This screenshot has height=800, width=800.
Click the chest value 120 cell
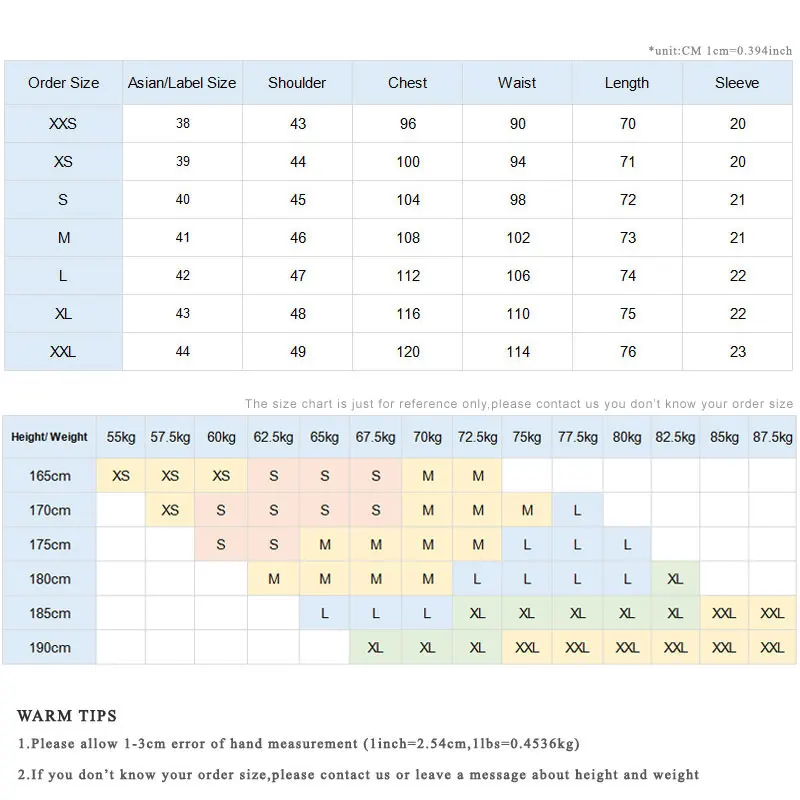tap(407, 352)
